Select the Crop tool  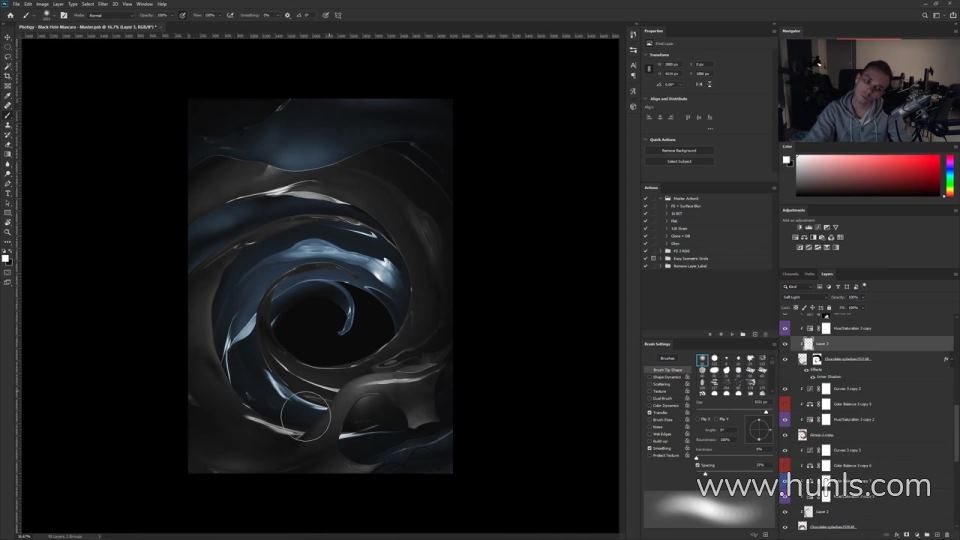pyautogui.click(x=8, y=76)
